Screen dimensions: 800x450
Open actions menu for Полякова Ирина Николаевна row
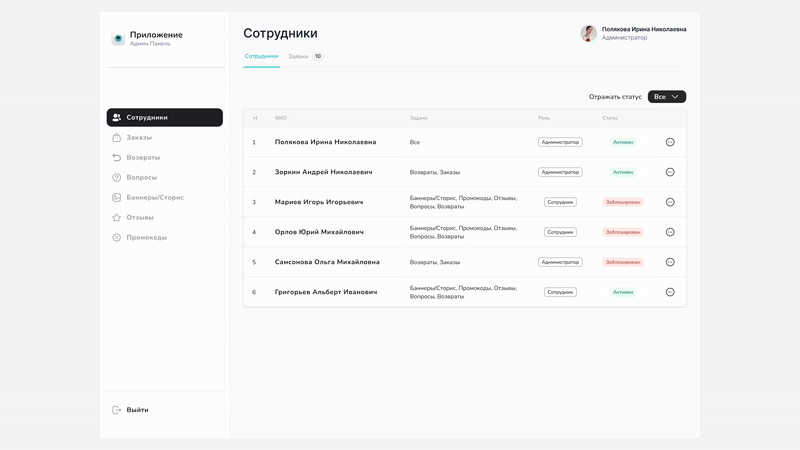(x=670, y=142)
